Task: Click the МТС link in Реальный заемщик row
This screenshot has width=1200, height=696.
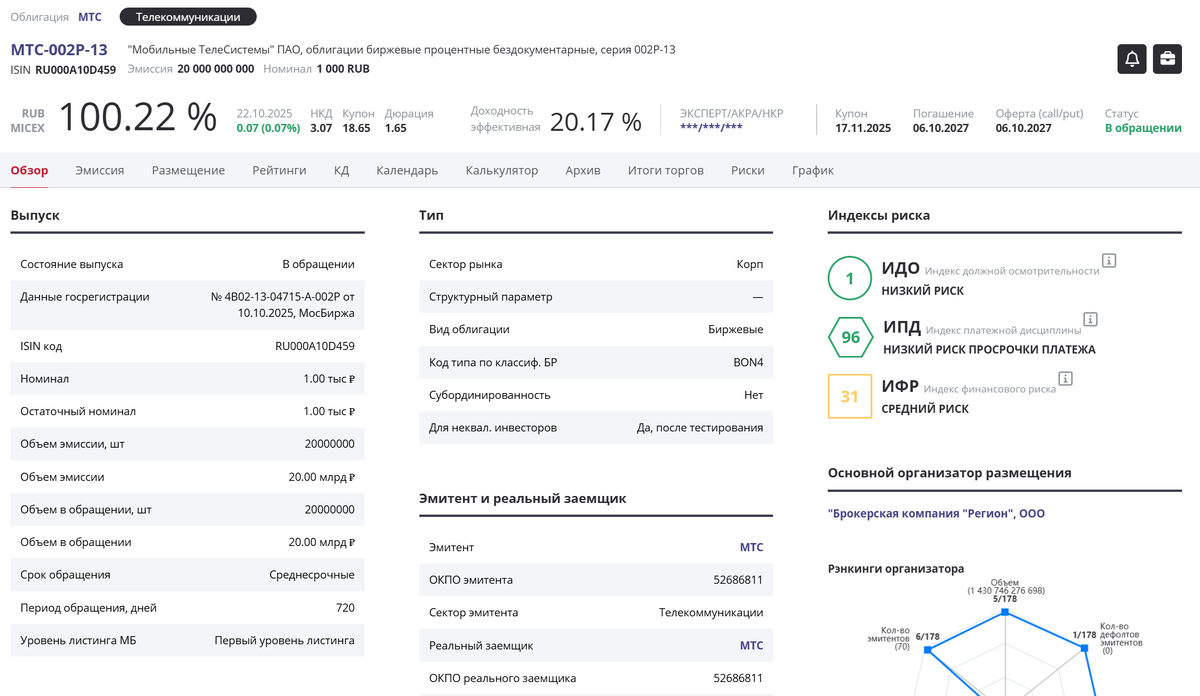Action: tap(751, 646)
